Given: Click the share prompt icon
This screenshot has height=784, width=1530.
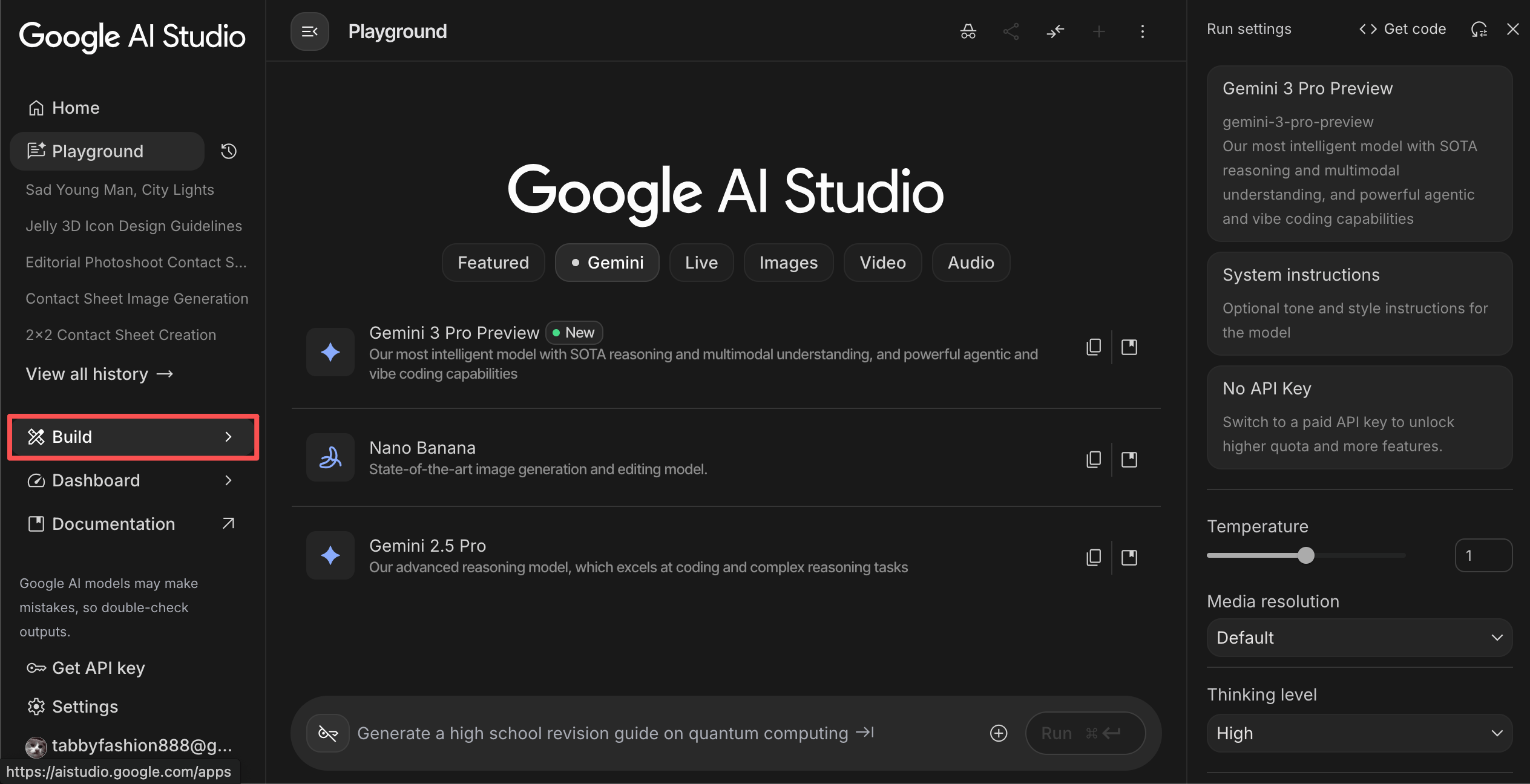Looking at the screenshot, I should pos(1011,31).
